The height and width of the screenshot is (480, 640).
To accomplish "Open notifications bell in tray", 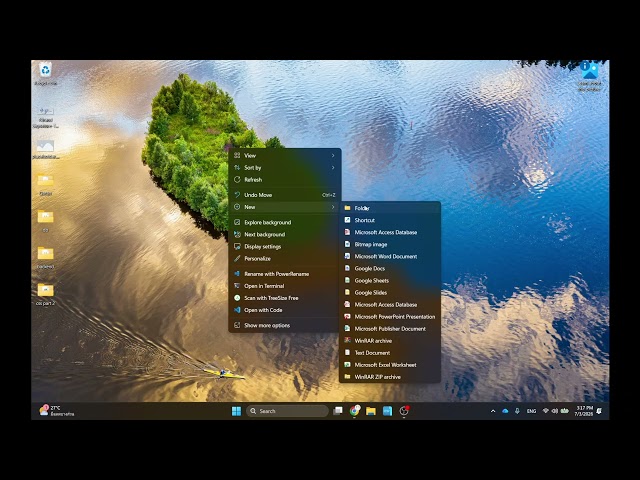I will point(599,411).
